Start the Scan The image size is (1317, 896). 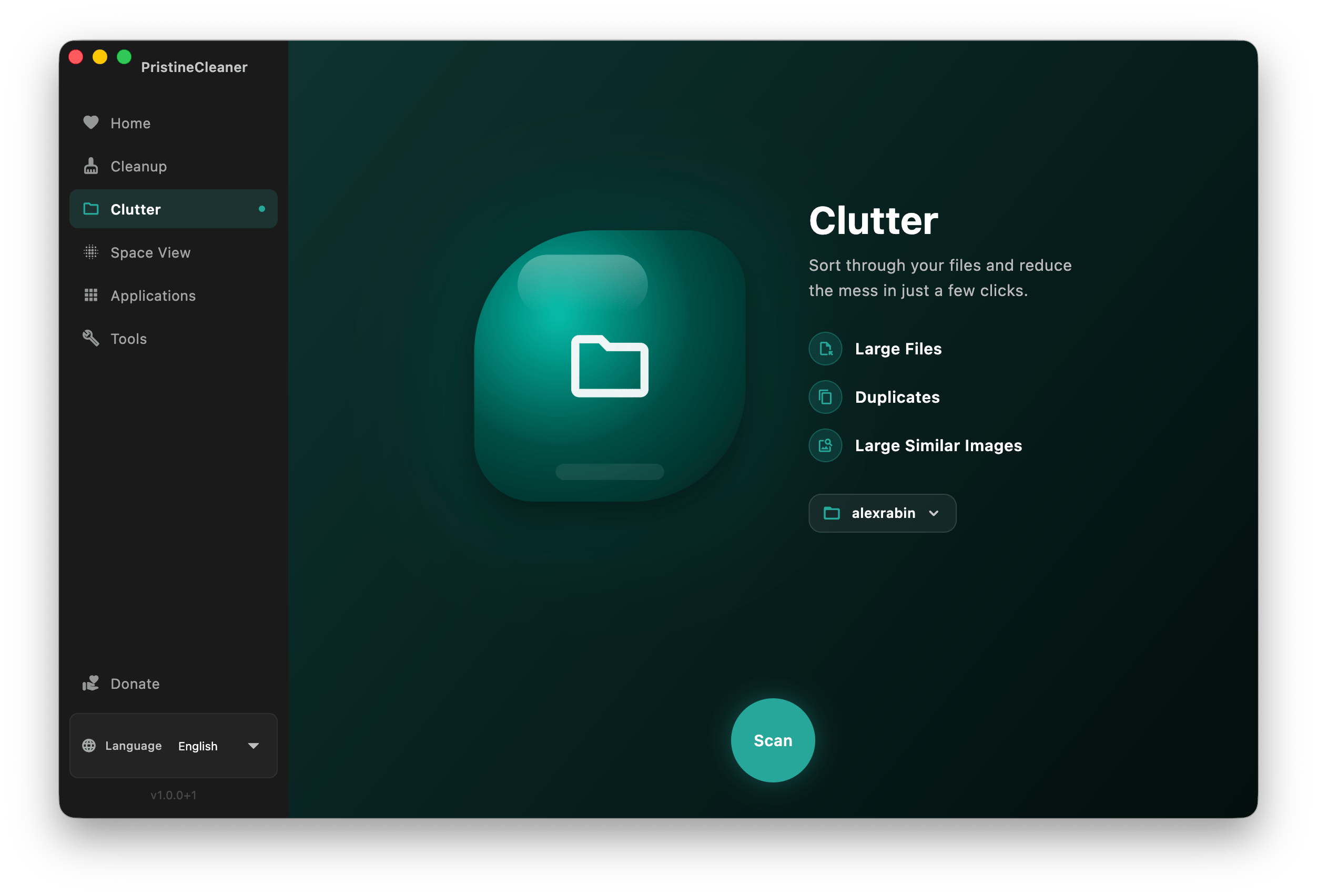[773, 740]
